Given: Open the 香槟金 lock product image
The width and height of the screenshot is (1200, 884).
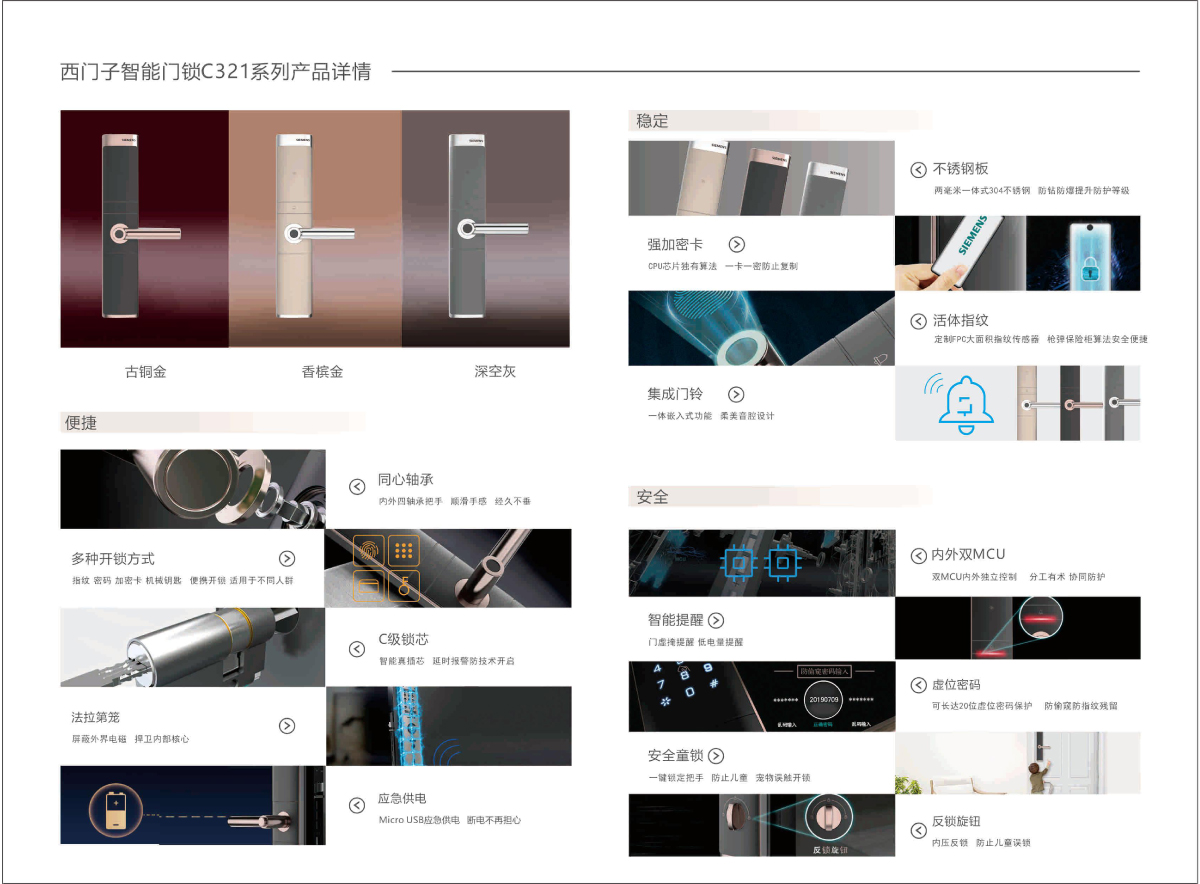Looking at the screenshot, I should click(x=316, y=229).
